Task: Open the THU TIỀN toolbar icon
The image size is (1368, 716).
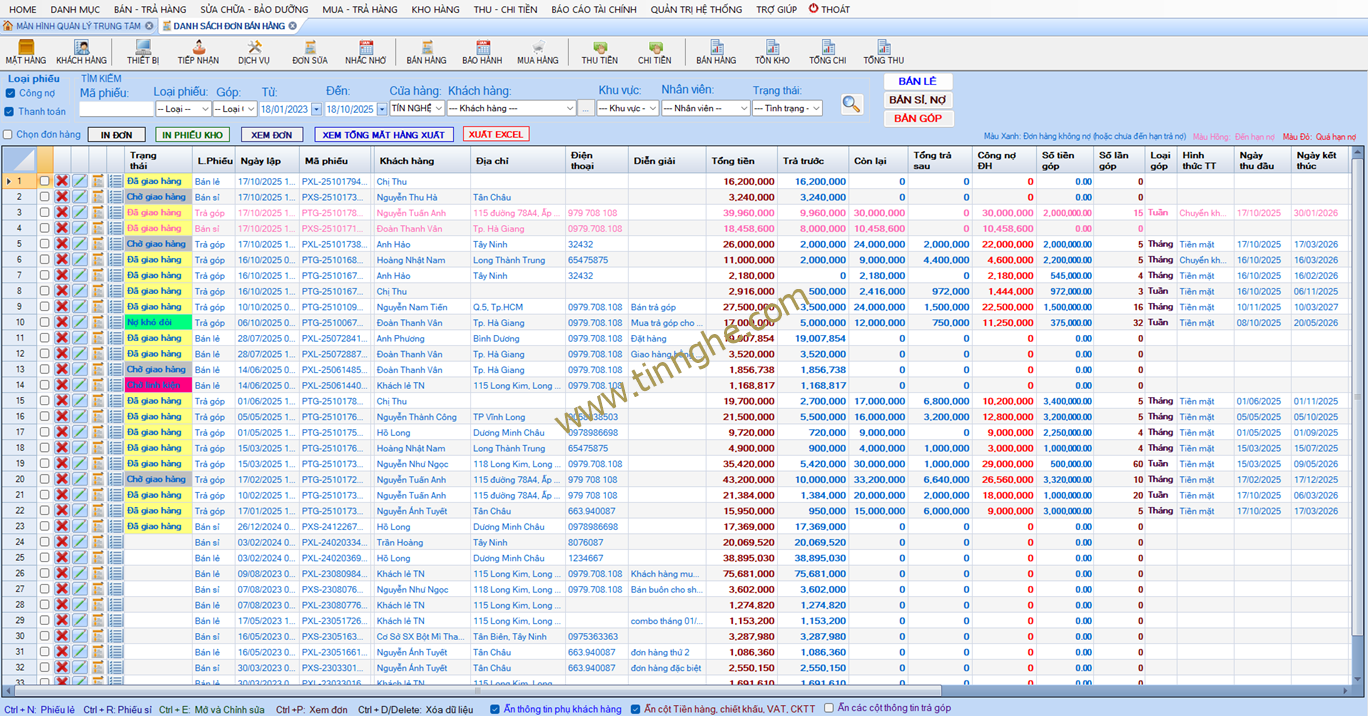Action: pyautogui.click(x=599, y=52)
